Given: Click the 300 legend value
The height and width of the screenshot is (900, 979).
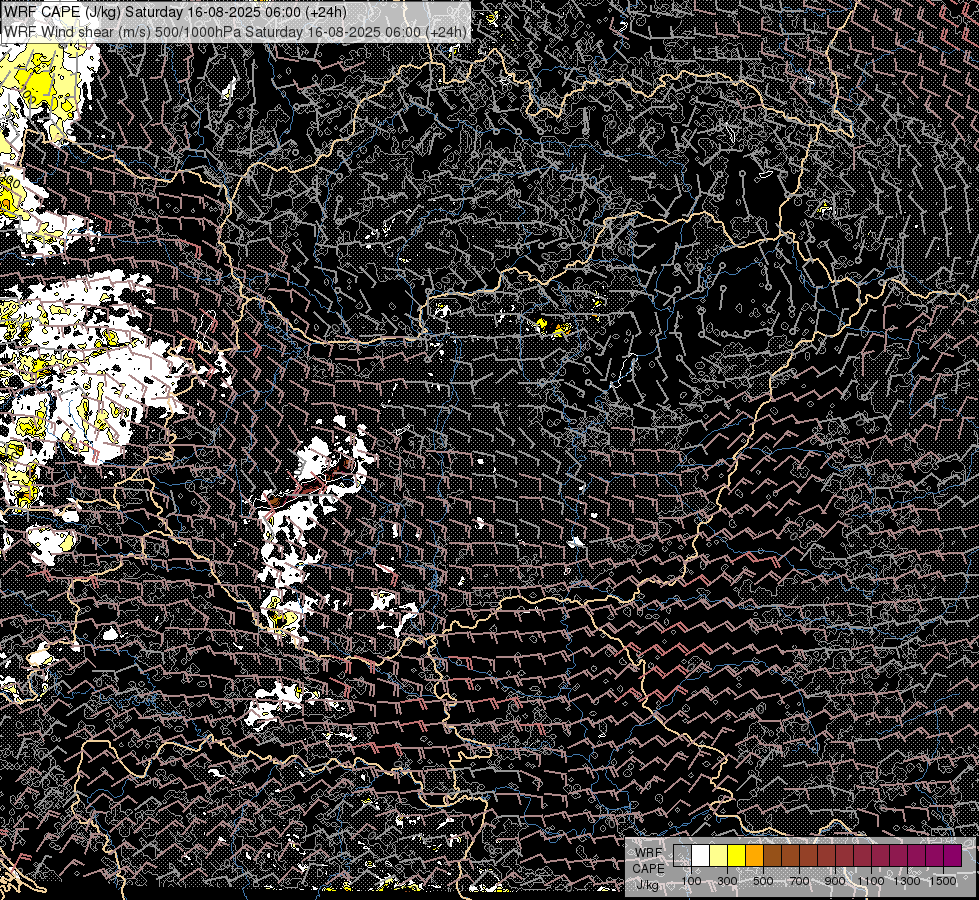Looking at the screenshot, I should click(x=727, y=881).
